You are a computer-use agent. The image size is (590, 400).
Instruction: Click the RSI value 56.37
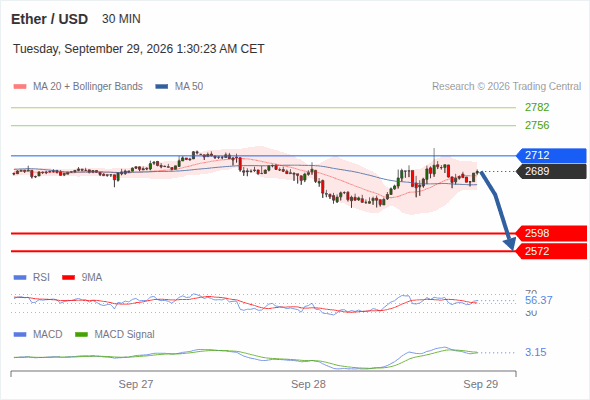[539, 300]
